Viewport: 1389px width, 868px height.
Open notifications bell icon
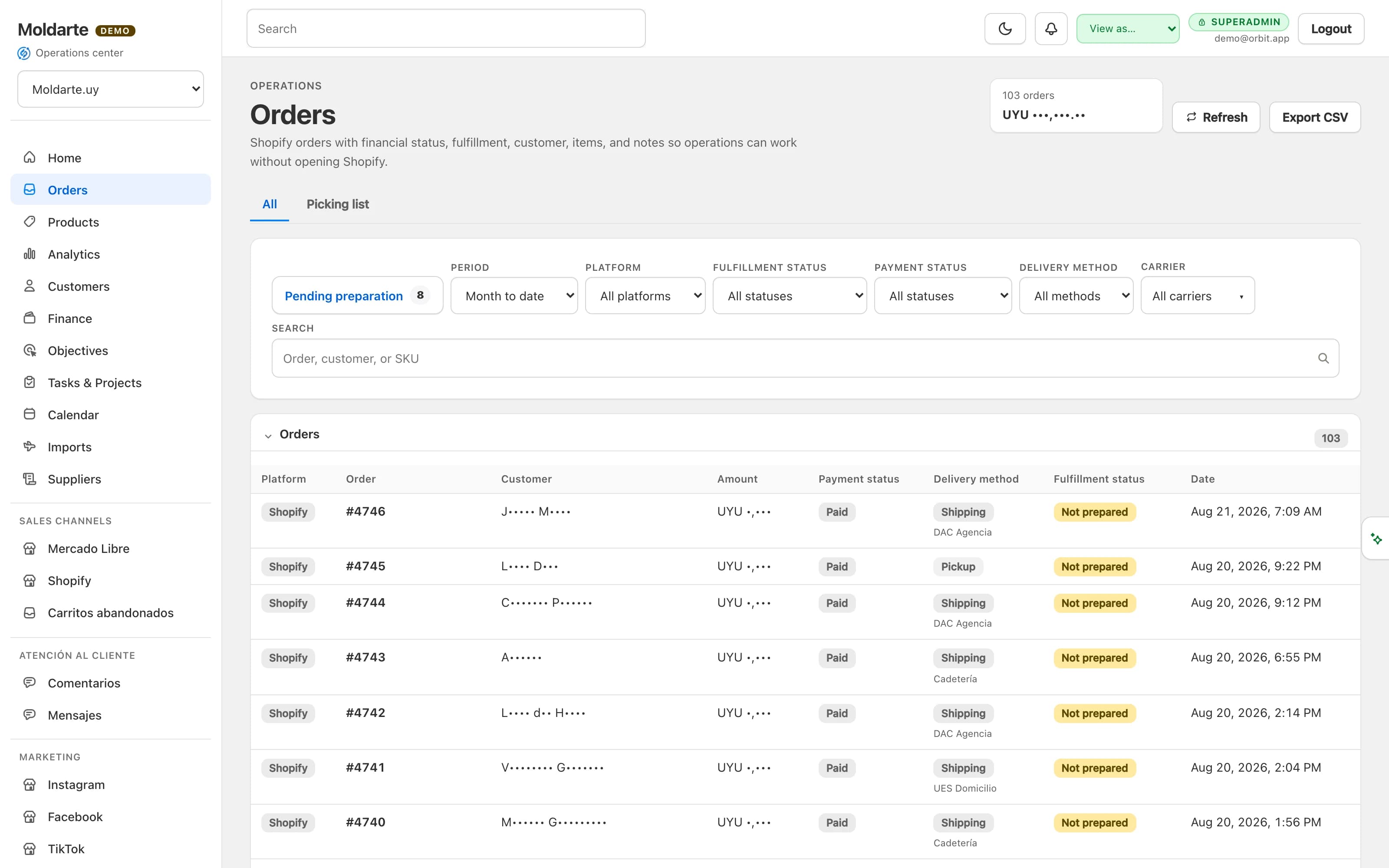1051,29
